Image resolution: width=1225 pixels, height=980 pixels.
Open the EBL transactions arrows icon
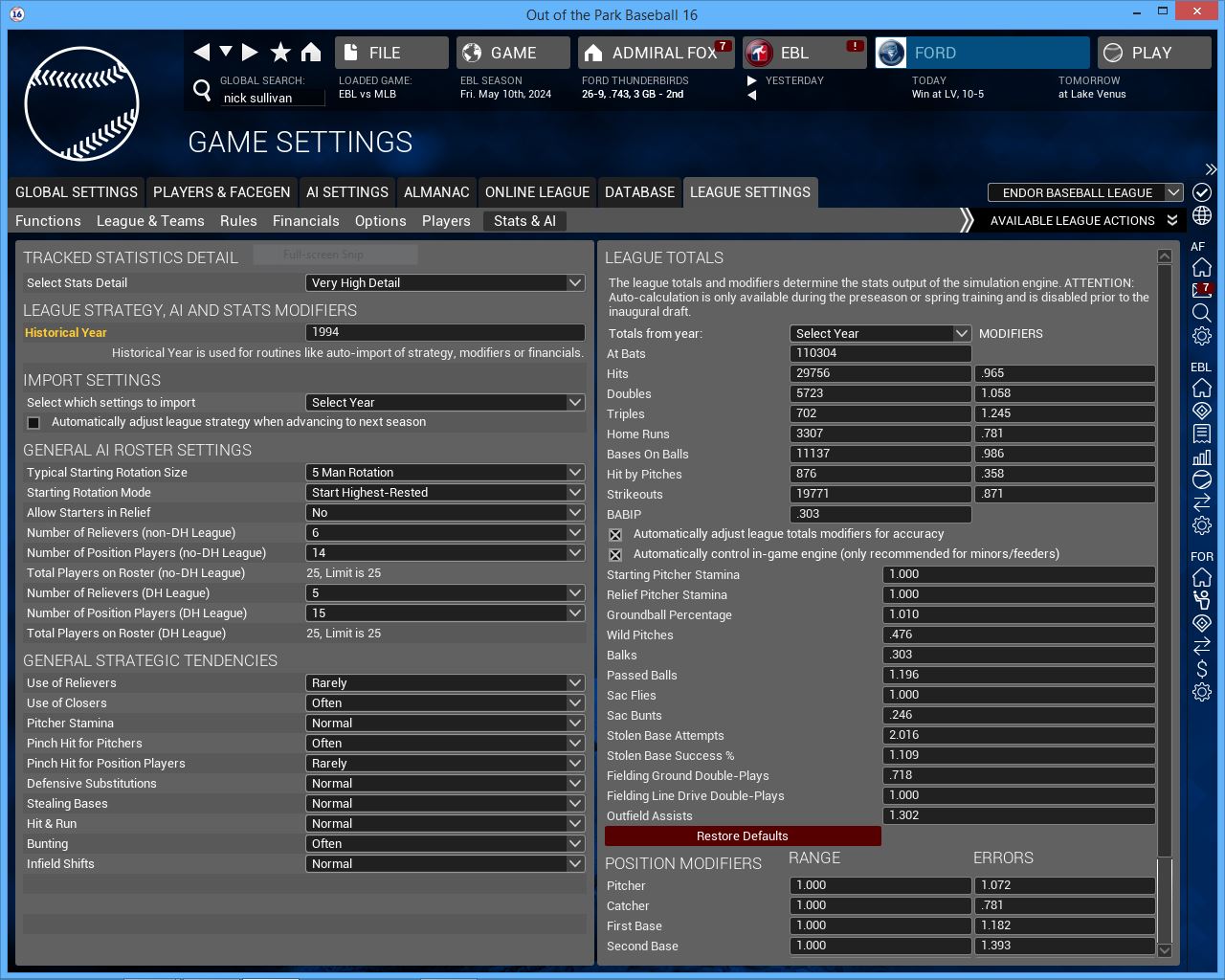pos(1202,502)
